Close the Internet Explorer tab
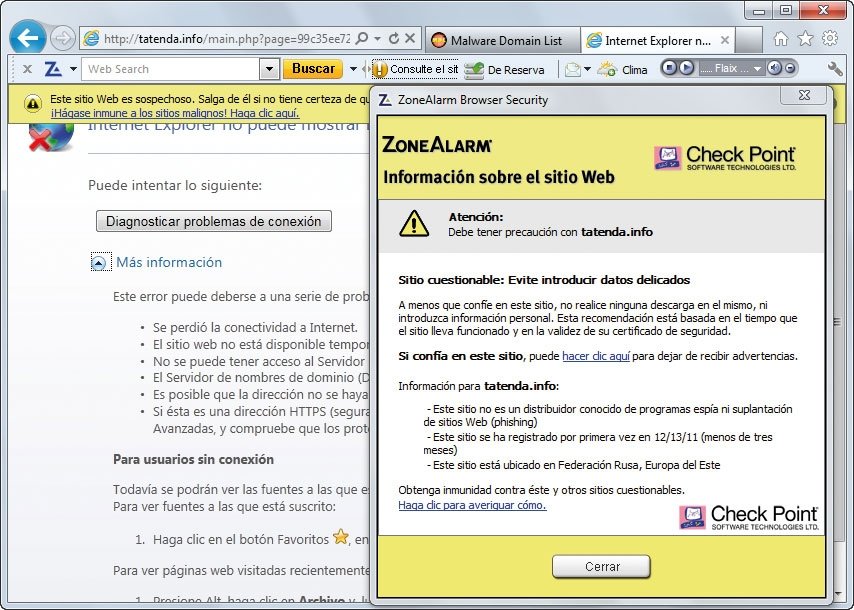Screen dimensions: 854x610 (x=725, y=40)
